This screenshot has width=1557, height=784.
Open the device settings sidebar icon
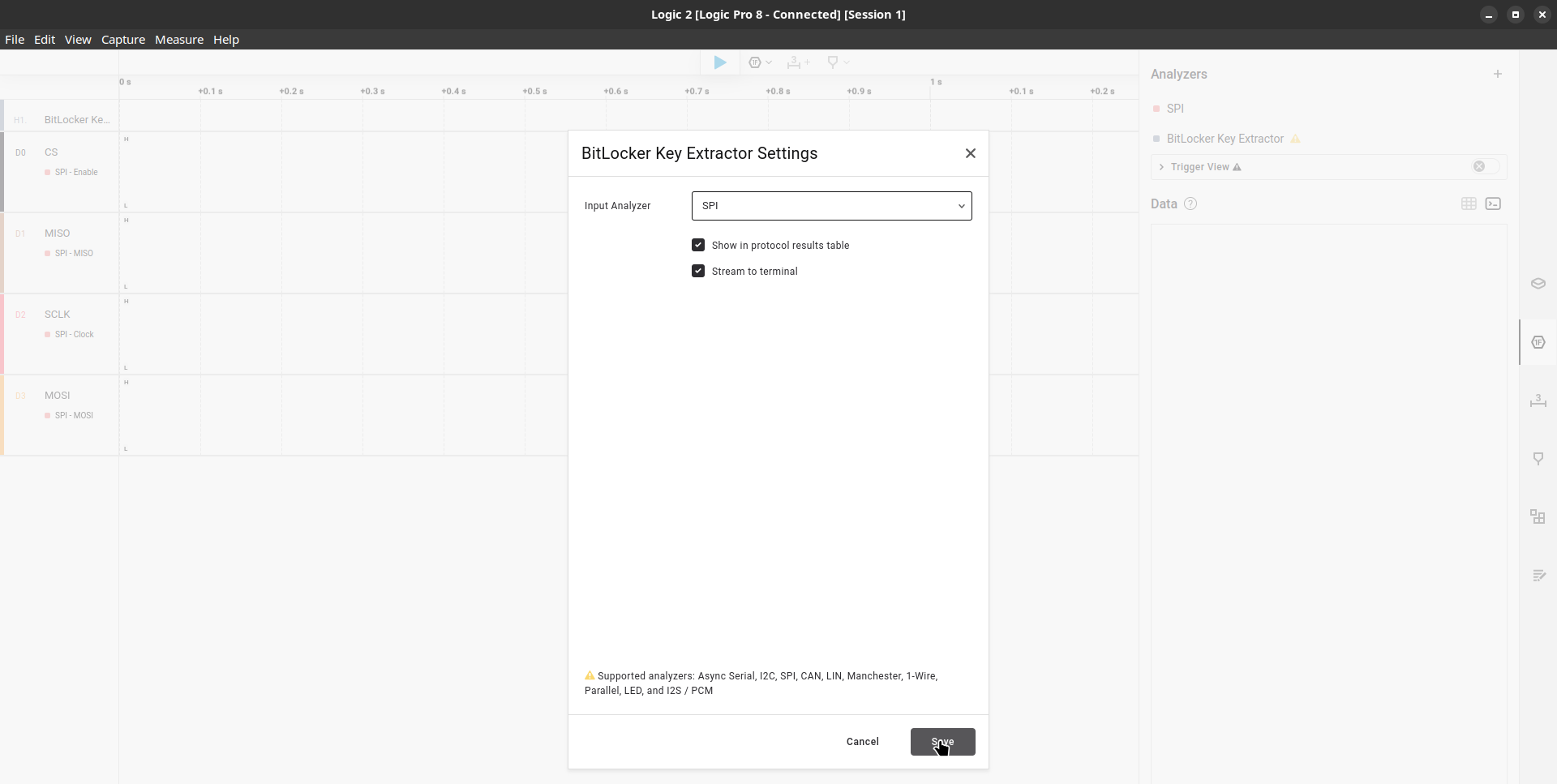click(x=1538, y=283)
